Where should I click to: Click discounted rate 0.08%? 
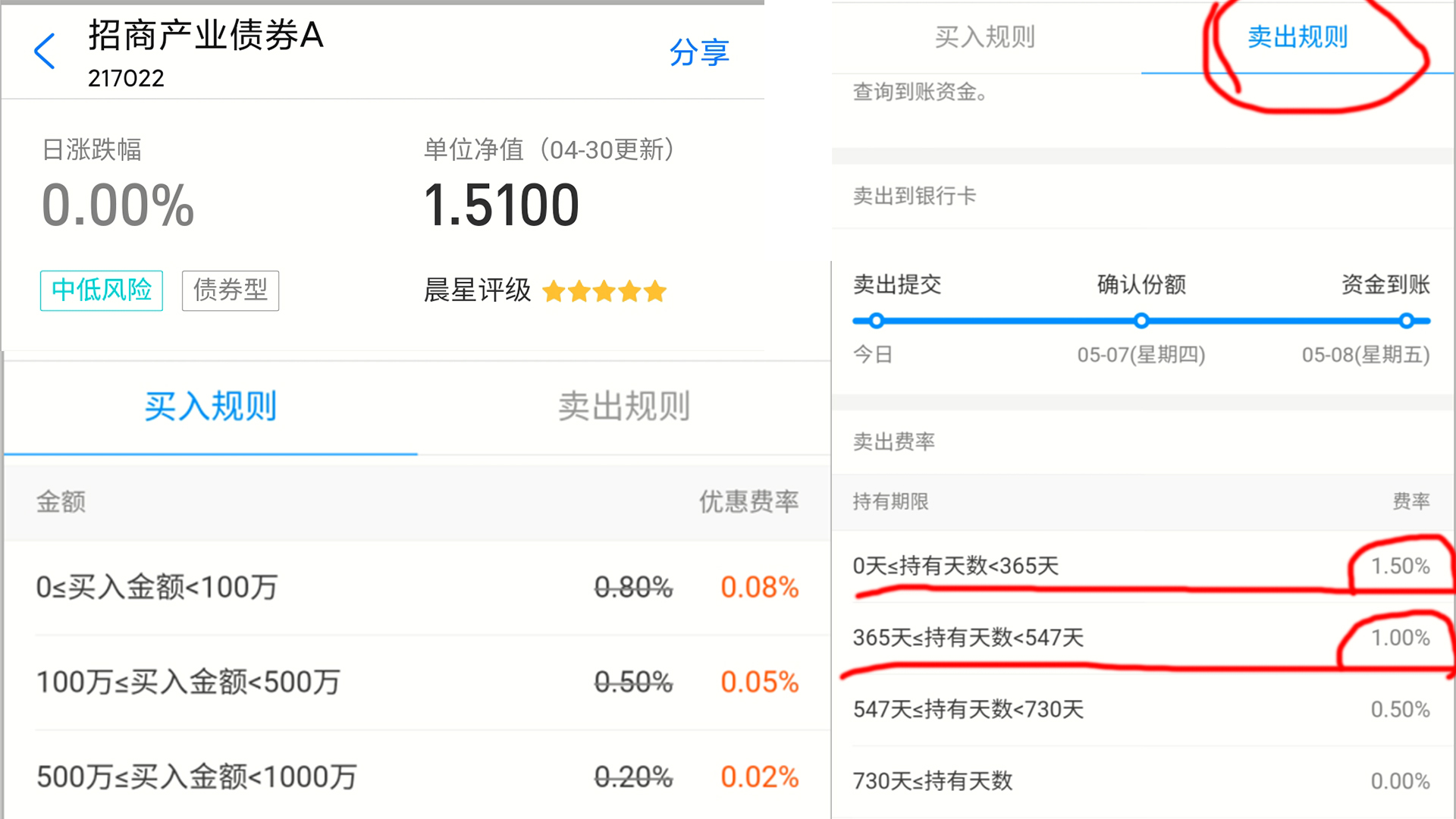760,587
